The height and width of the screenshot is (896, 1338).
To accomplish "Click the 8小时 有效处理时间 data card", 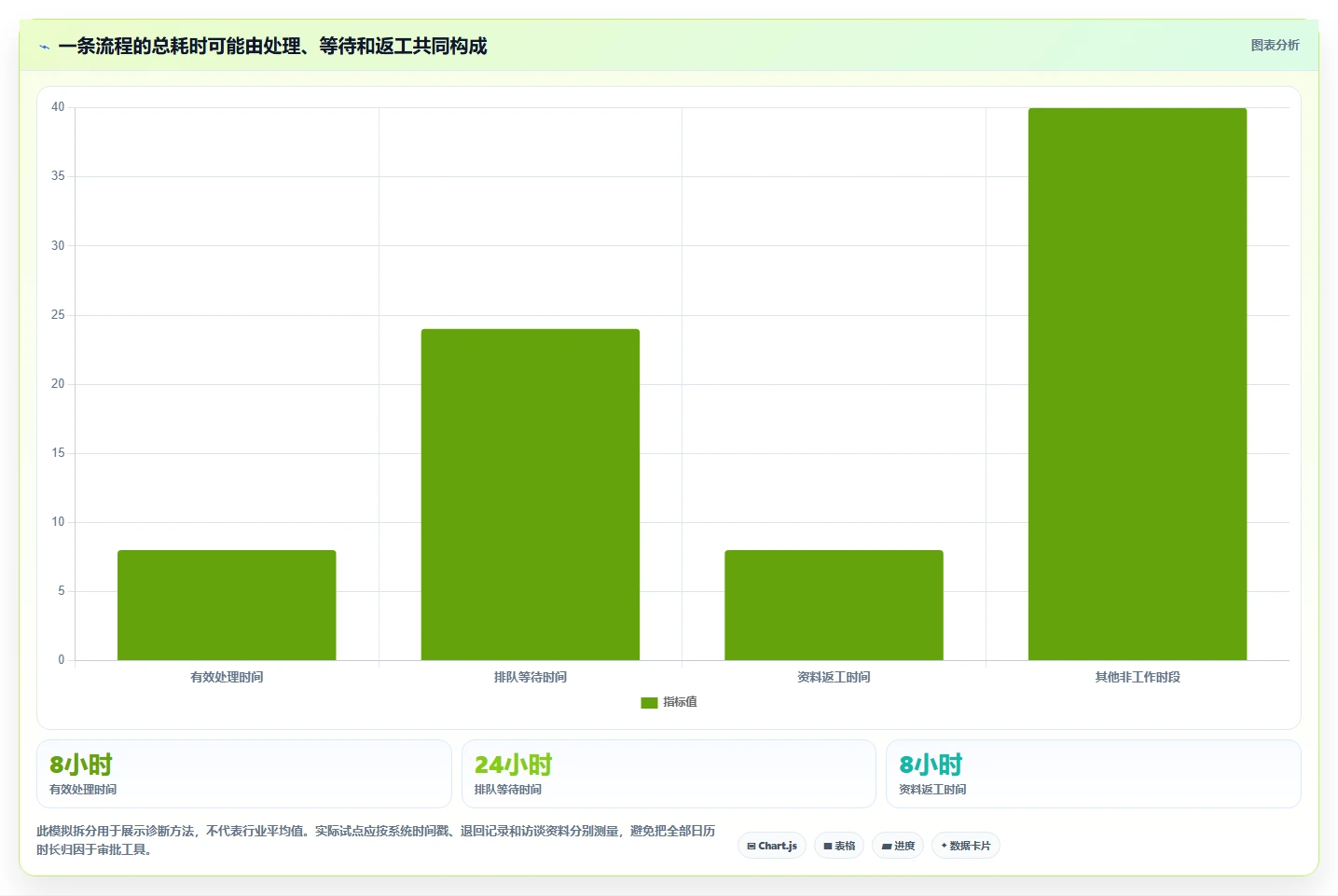I will coord(244,774).
